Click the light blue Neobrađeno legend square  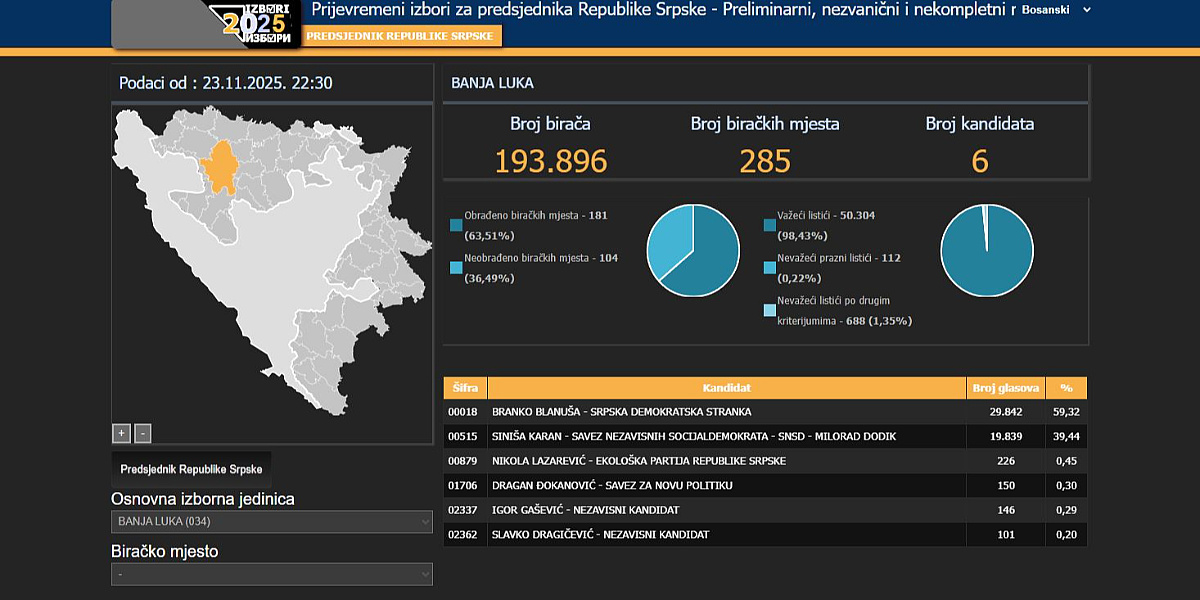point(456,267)
